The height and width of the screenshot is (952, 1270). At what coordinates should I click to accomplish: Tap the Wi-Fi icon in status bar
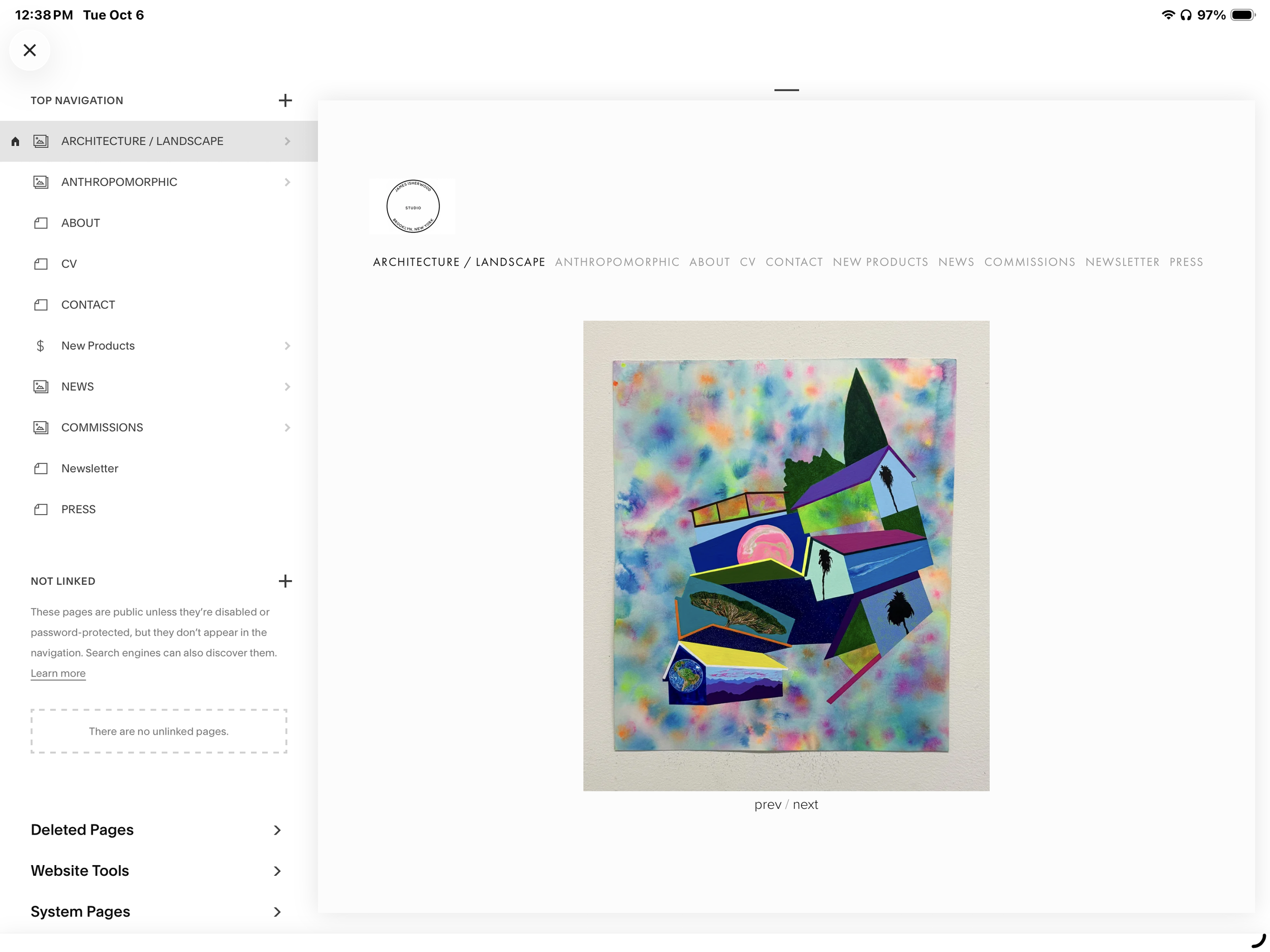coord(1168,15)
